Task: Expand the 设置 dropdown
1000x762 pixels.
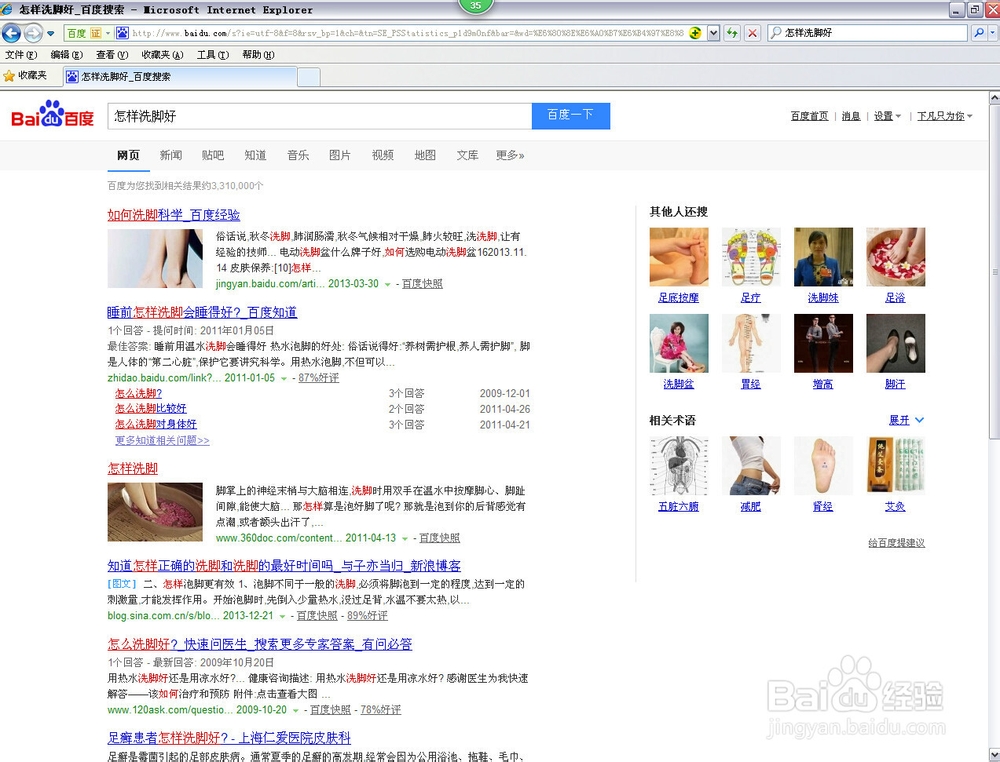Action: pyautogui.click(x=887, y=116)
